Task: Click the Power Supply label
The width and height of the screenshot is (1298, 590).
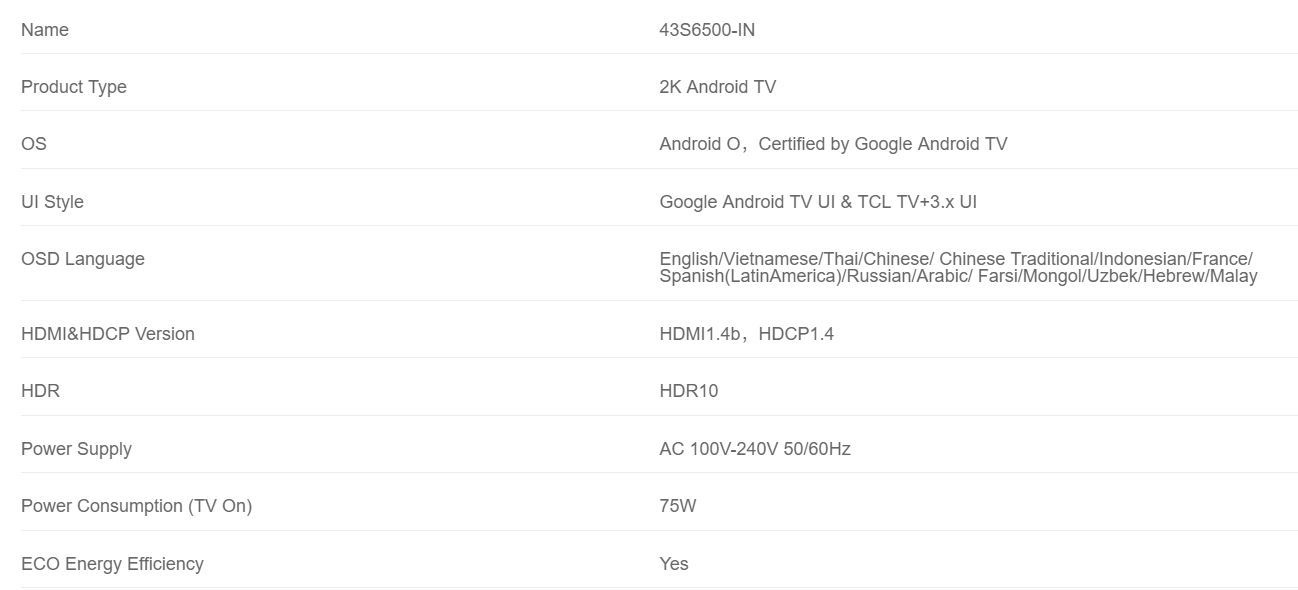Action: [76, 449]
